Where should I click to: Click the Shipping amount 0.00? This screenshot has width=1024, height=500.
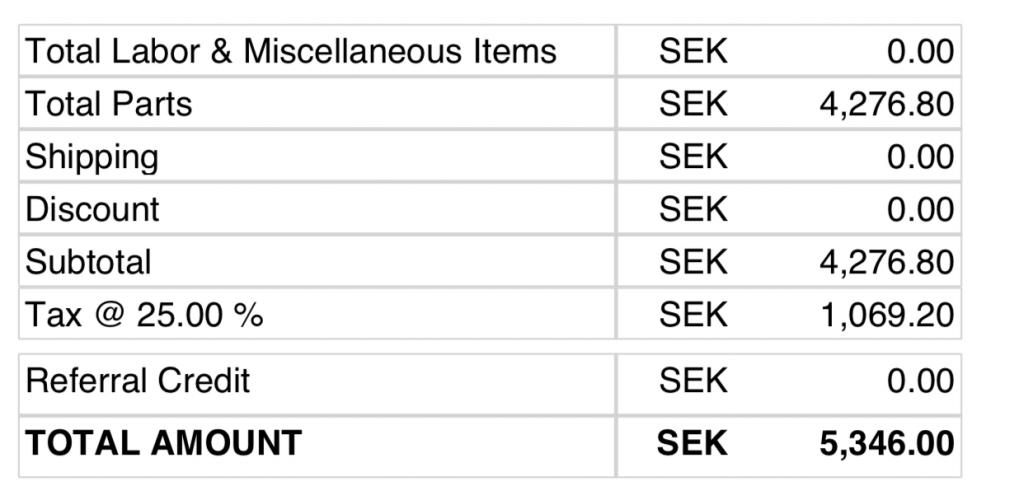pos(920,157)
